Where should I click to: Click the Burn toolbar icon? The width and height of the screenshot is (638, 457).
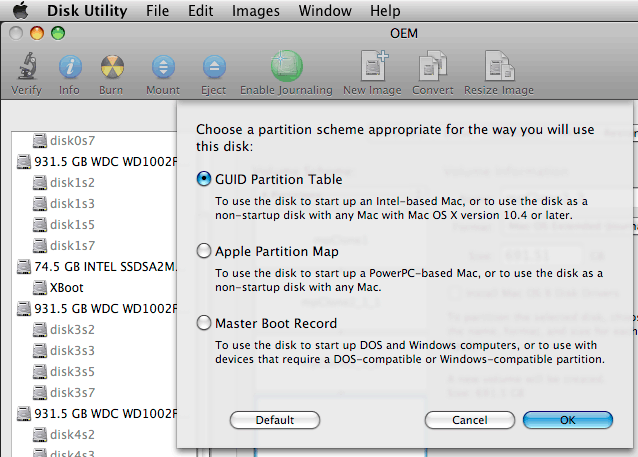(x=112, y=67)
